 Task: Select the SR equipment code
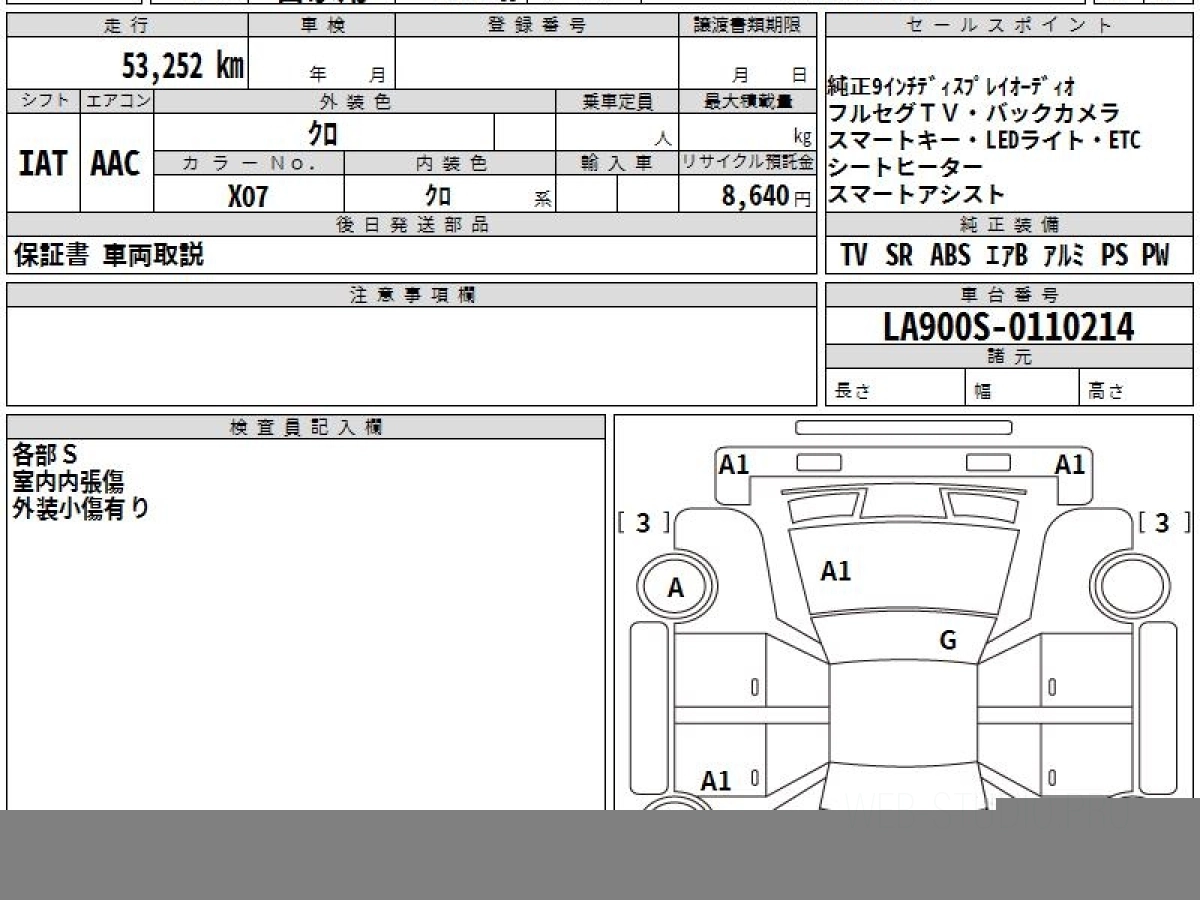pyautogui.click(x=899, y=256)
